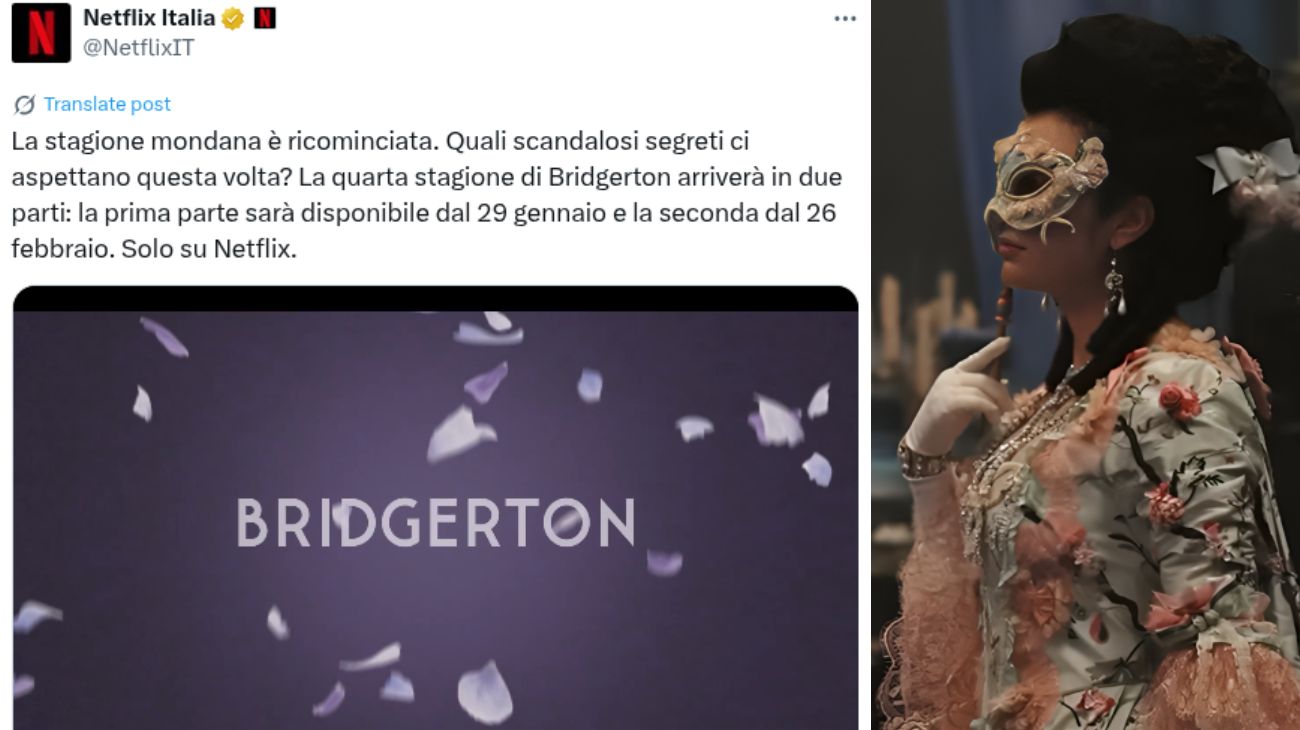Open the Netflix Italia profile avatar
Screen dimensions: 1300x730
pos(41,32)
